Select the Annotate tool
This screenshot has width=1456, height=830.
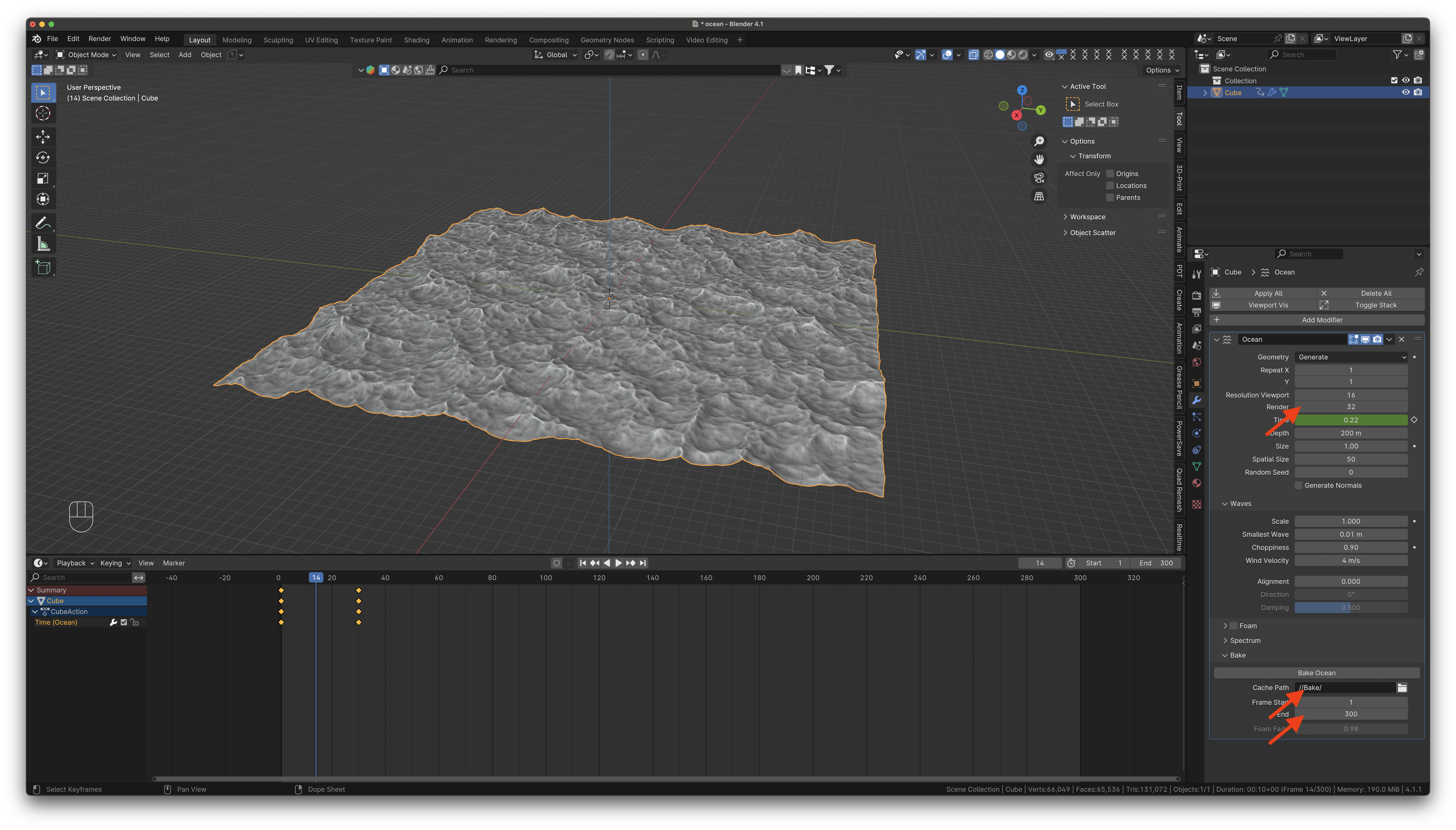43,223
